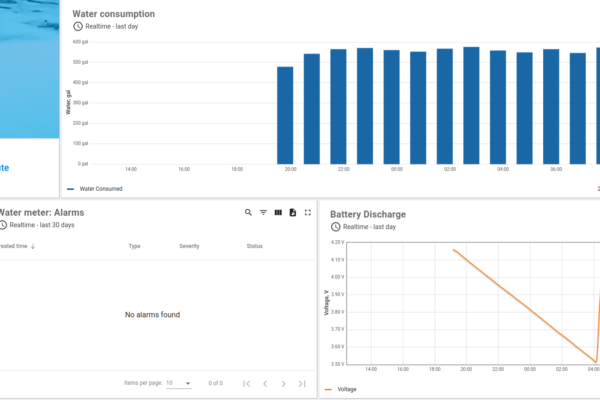Jump to last page of alarms
This screenshot has width=600, height=400.
tap(303, 383)
